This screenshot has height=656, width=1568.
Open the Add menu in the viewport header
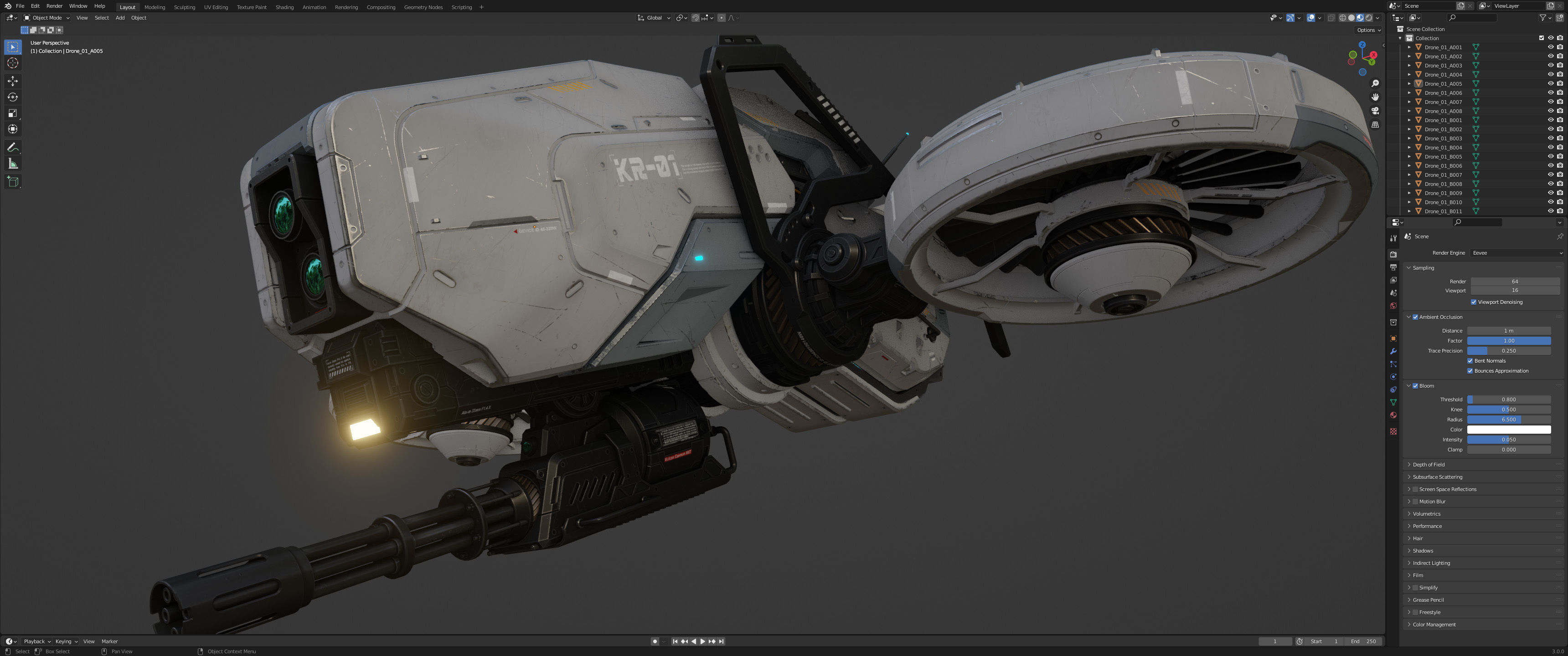click(120, 18)
